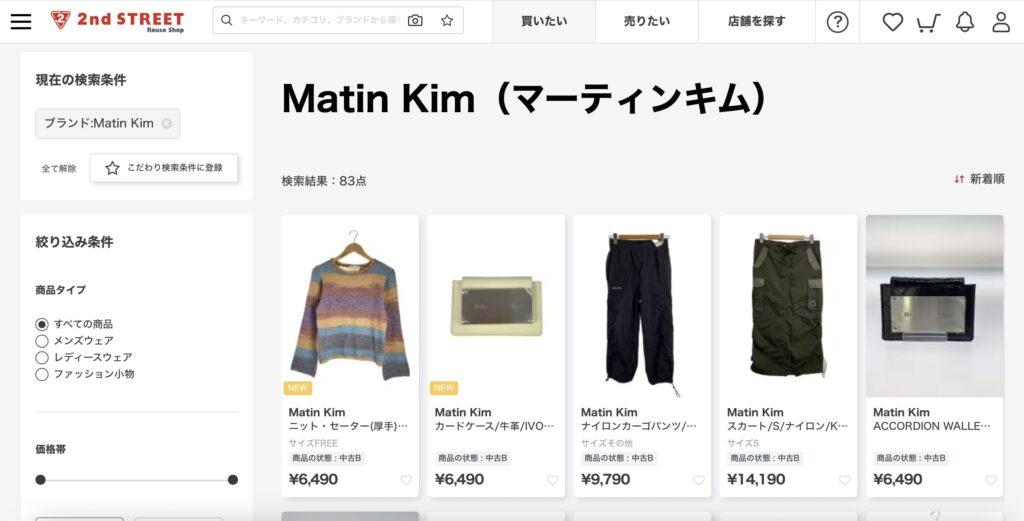This screenshot has width=1024, height=521.
Task: Select the ファッション小物 radio option
Action: tap(42, 374)
